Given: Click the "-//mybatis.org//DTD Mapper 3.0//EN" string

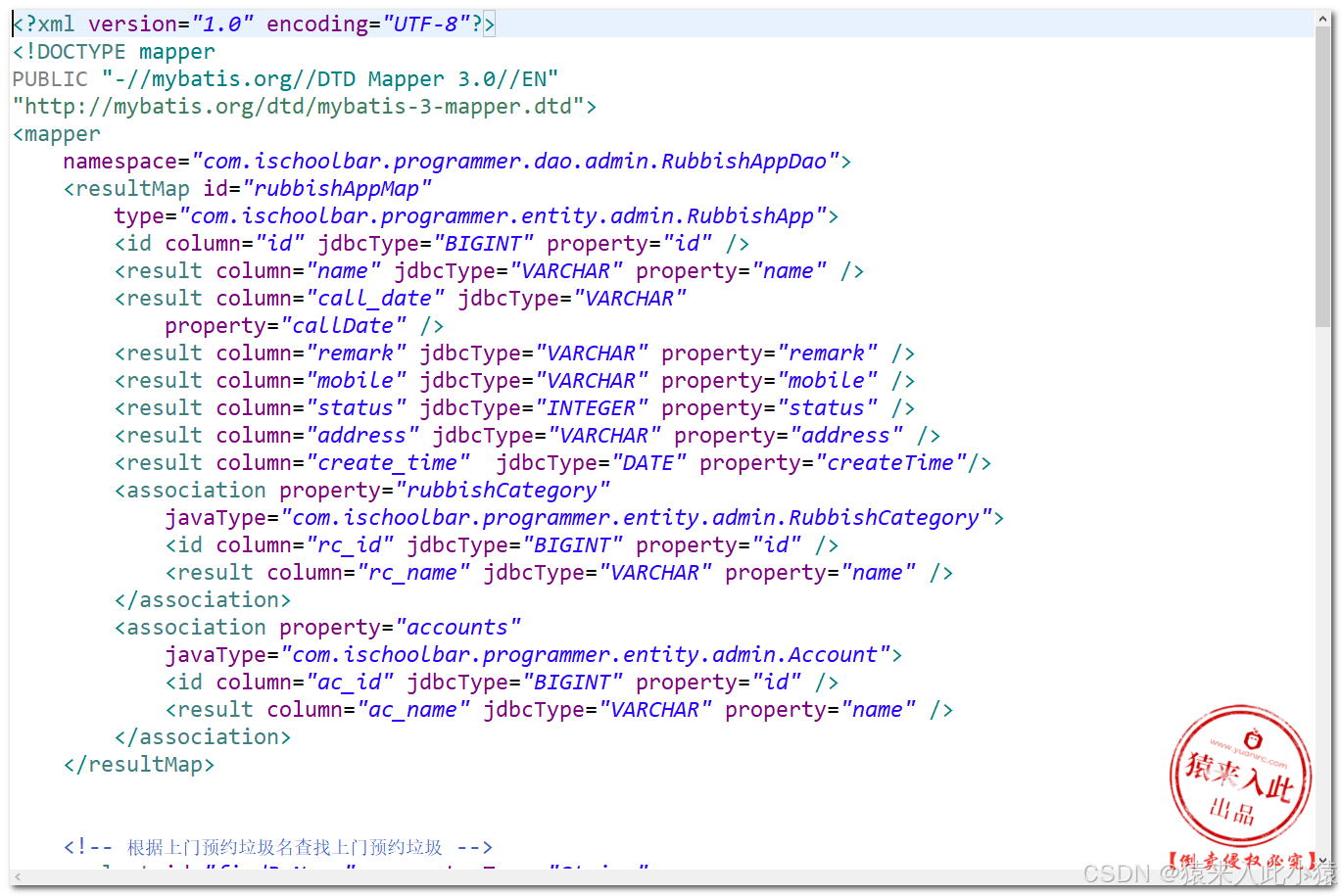Looking at the screenshot, I should pyautogui.click(x=330, y=78).
